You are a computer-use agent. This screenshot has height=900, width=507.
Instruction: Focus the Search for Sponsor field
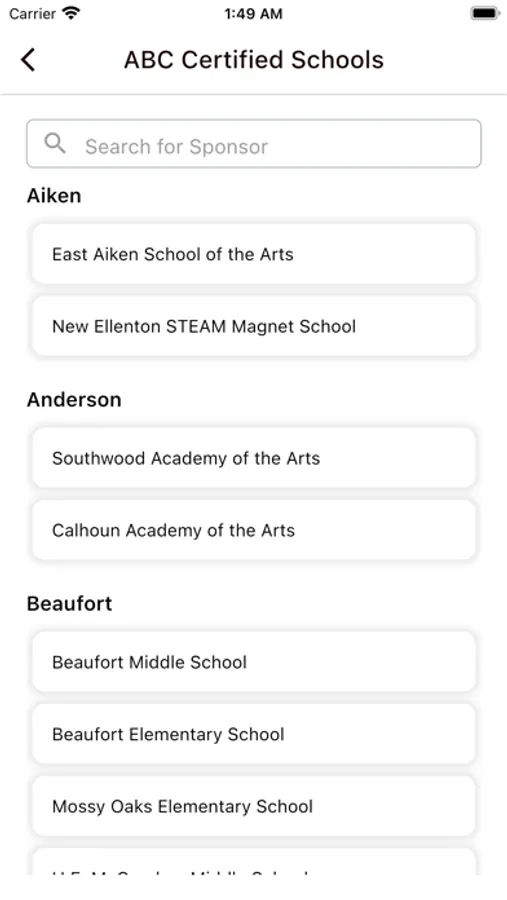[254, 143]
